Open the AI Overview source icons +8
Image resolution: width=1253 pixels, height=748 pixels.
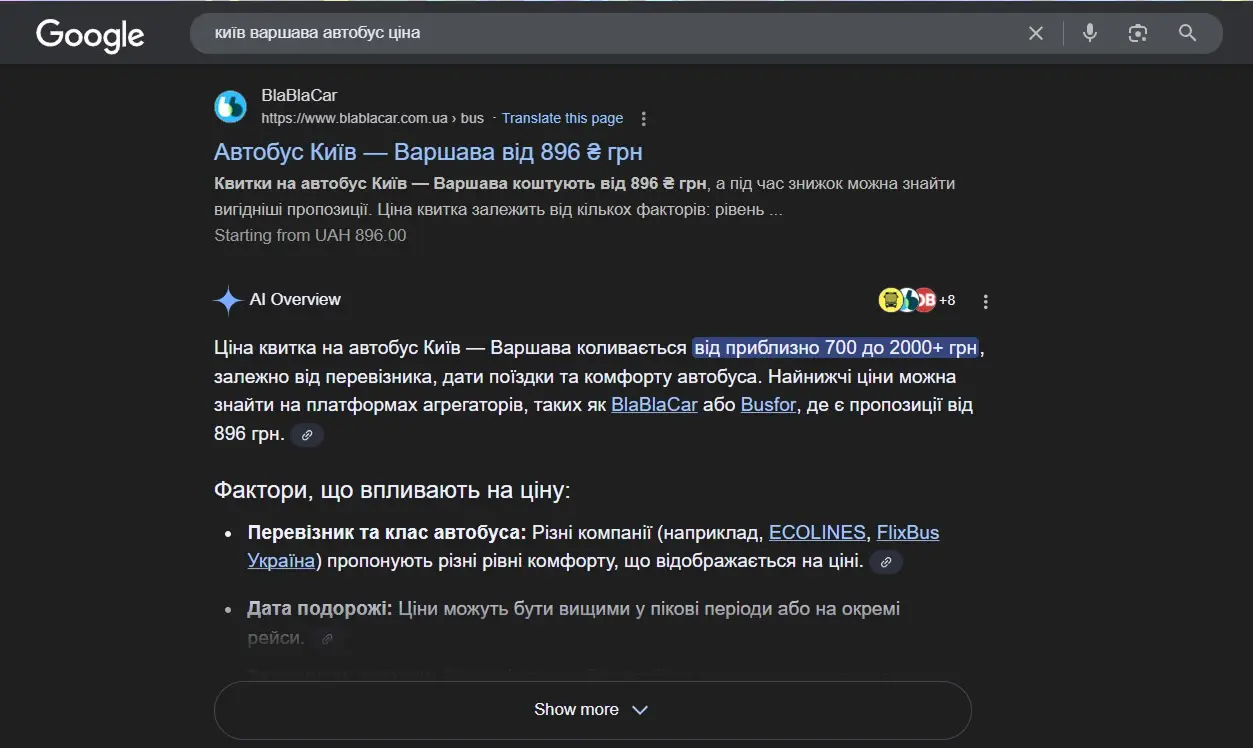(x=917, y=300)
